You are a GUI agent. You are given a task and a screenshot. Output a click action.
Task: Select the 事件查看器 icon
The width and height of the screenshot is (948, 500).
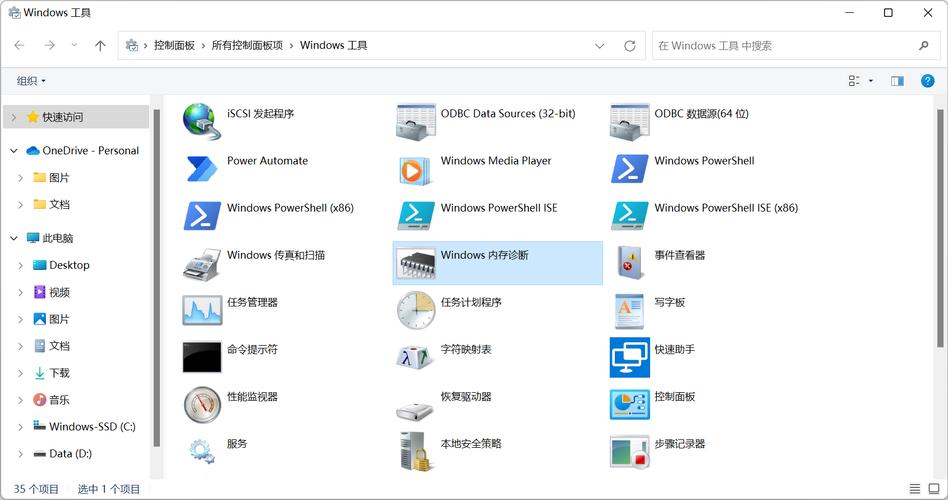629,262
